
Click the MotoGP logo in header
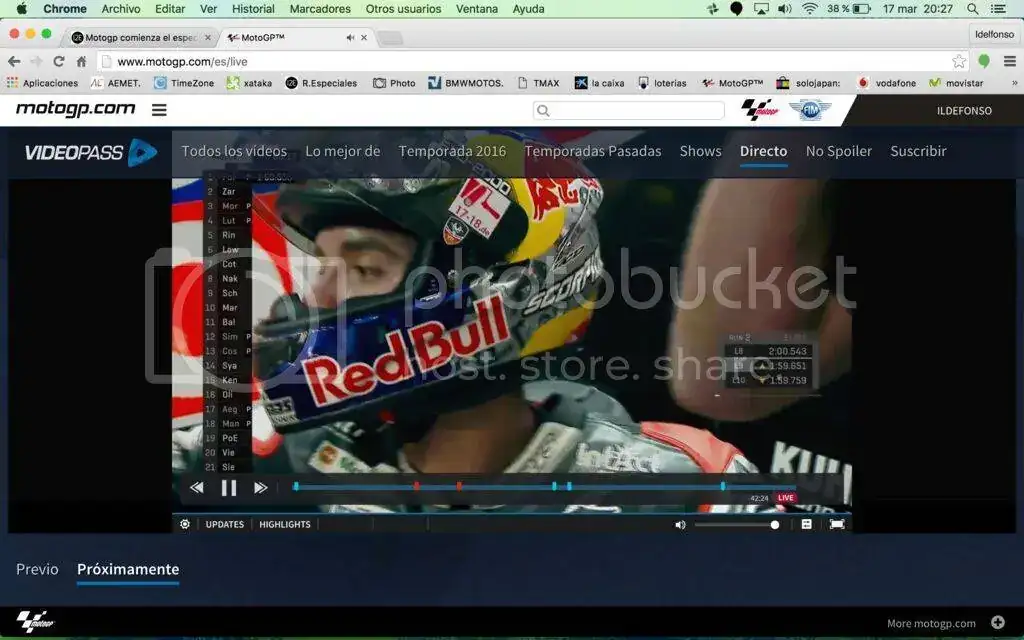[x=760, y=110]
